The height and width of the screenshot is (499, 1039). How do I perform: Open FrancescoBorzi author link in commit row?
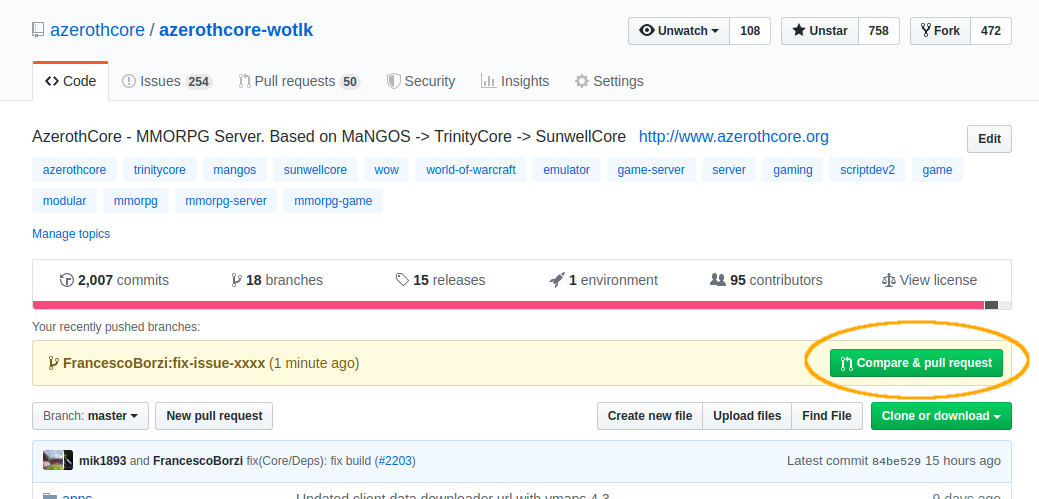coord(197,461)
